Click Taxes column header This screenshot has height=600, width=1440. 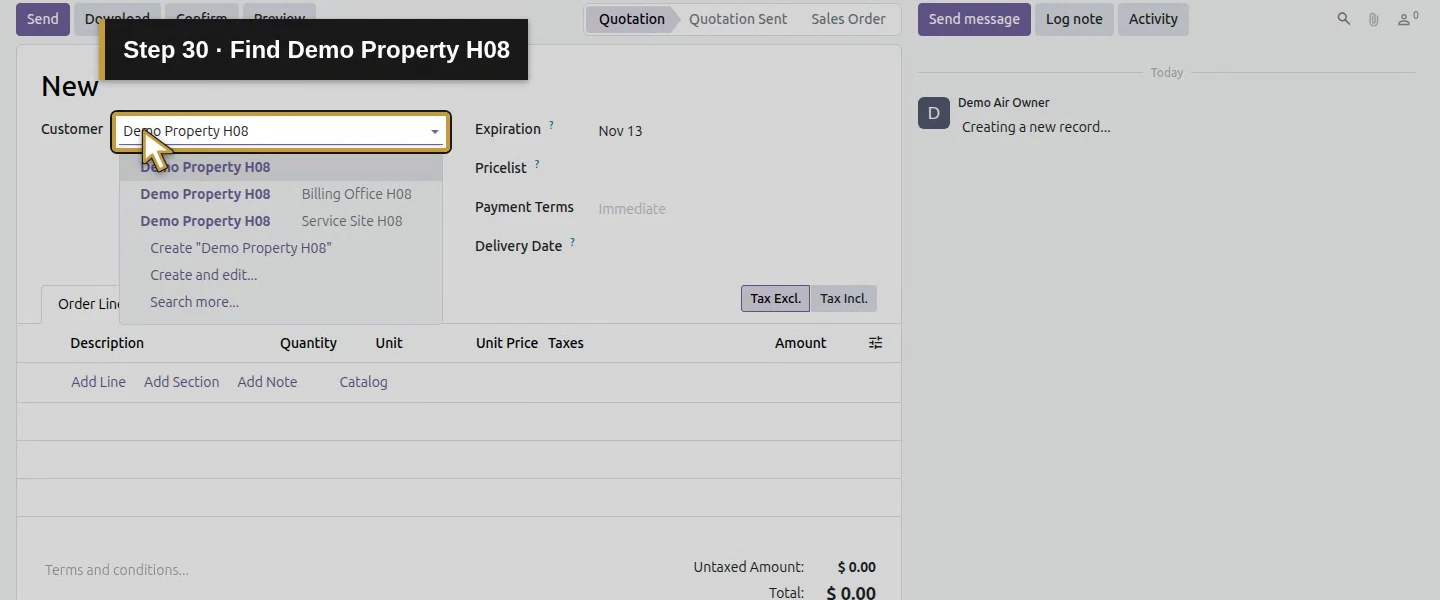coord(566,343)
